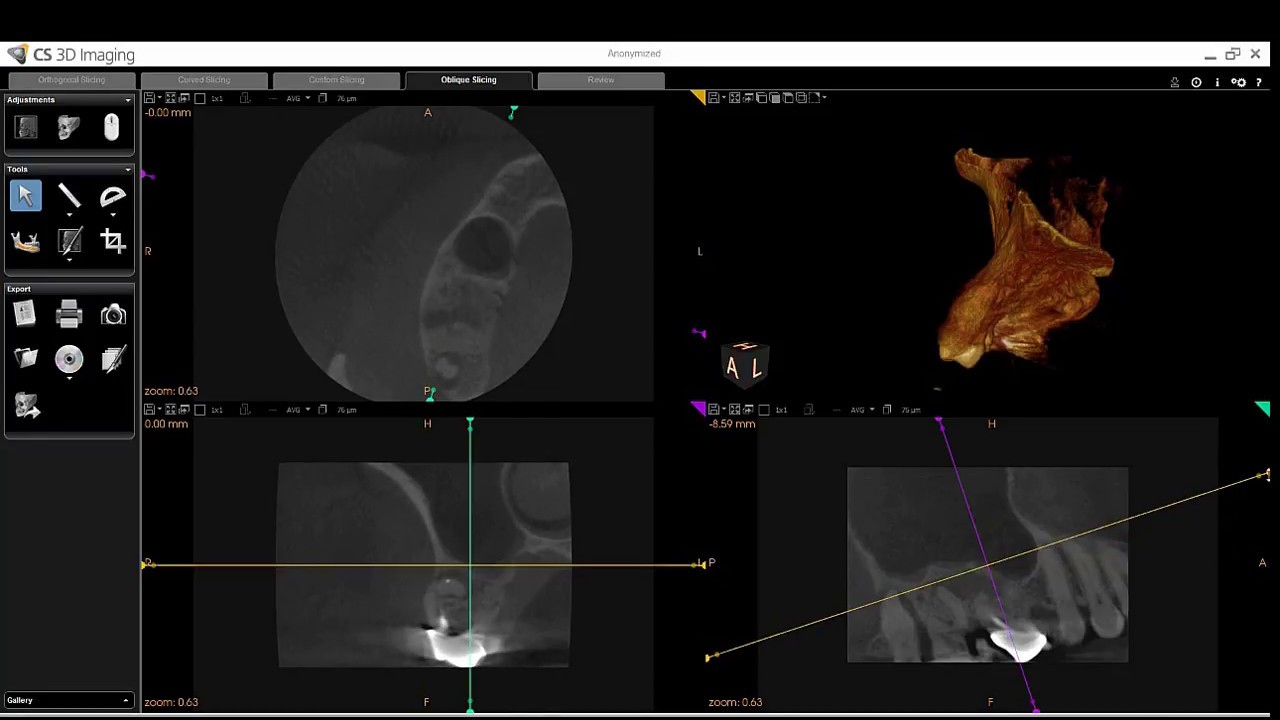Click save icon in axial view toolbar
The width and height of the screenshot is (1280, 720).
point(149,98)
